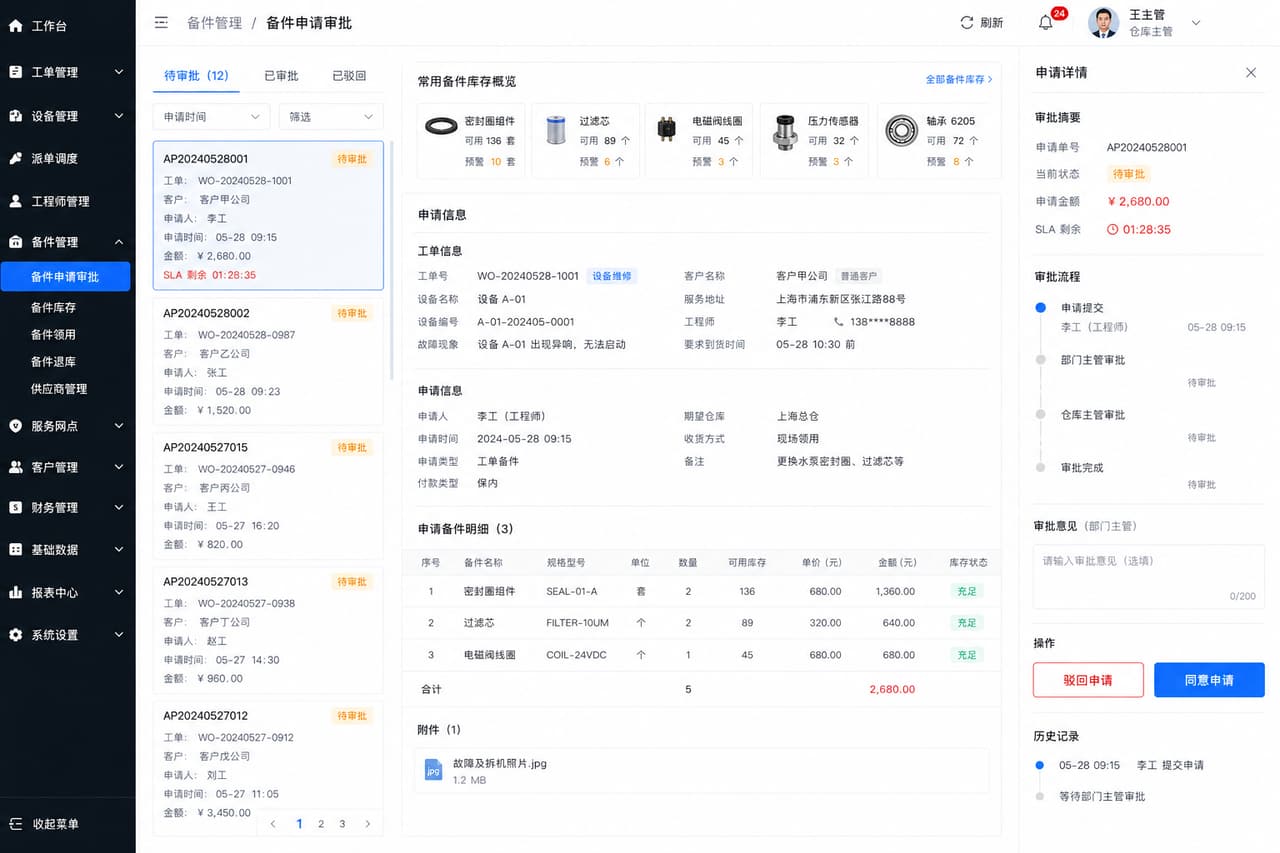1280x853 pixels.
Task: Click the 派单调度 sidebar icon
Action: pyautogui.click(x=15, y=158)
